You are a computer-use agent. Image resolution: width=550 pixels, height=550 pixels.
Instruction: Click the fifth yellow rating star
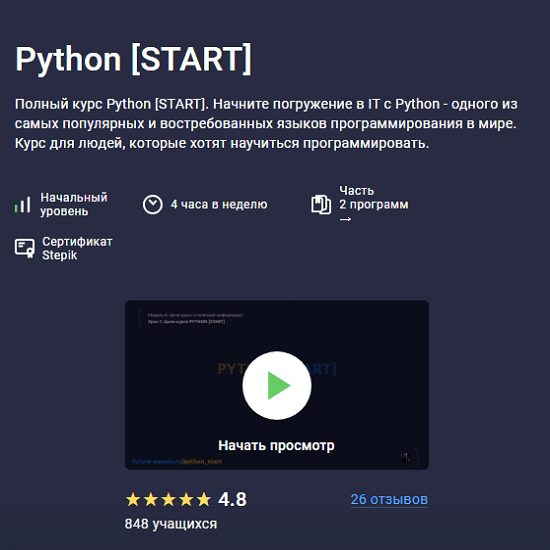pyautogui.click(x=204, y=499)
